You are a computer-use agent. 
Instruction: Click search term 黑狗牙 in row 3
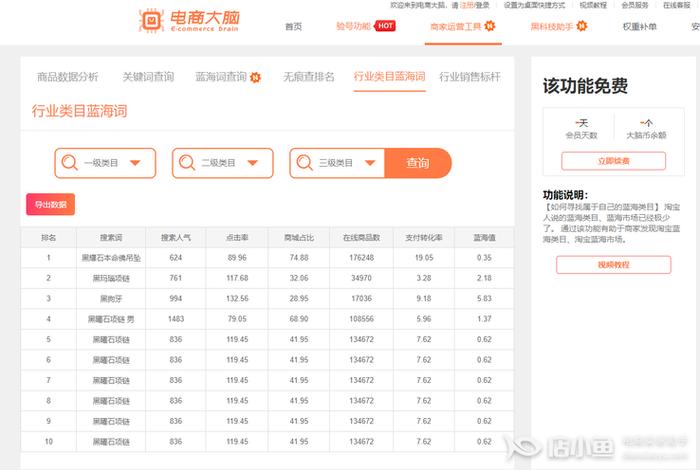pyautogui.click(x=111, y=299)
